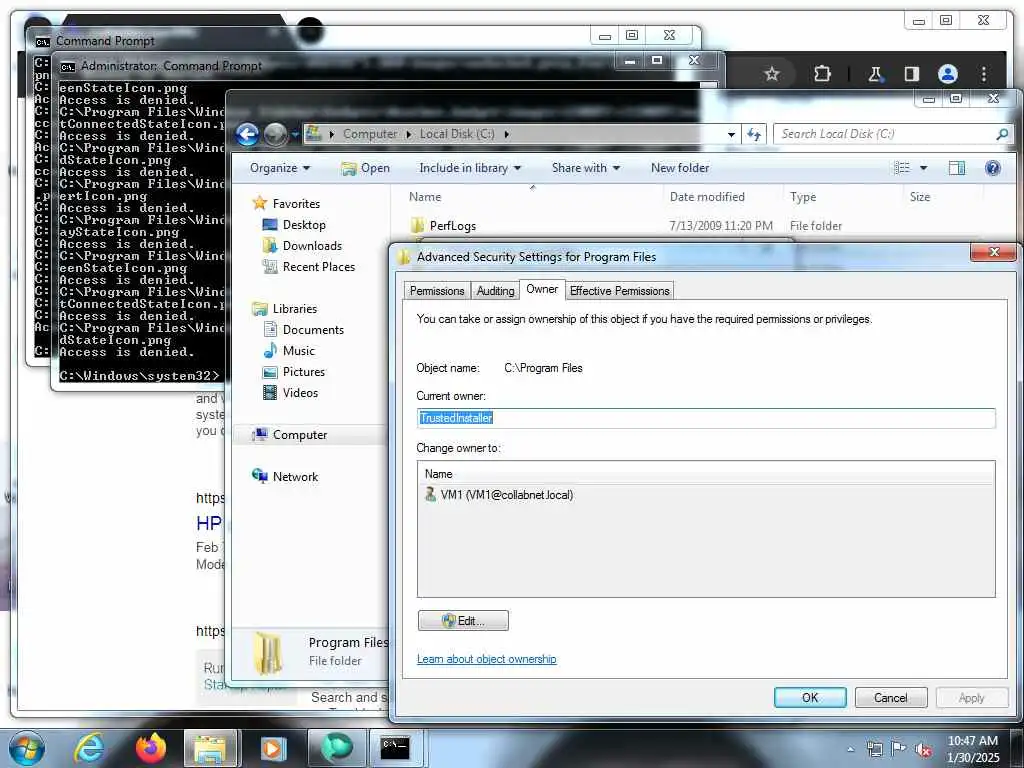The height and width of the screenshot is (768, 1024).
Task: Click the change view icon in Explorer
Action: [x=902, y=168]
